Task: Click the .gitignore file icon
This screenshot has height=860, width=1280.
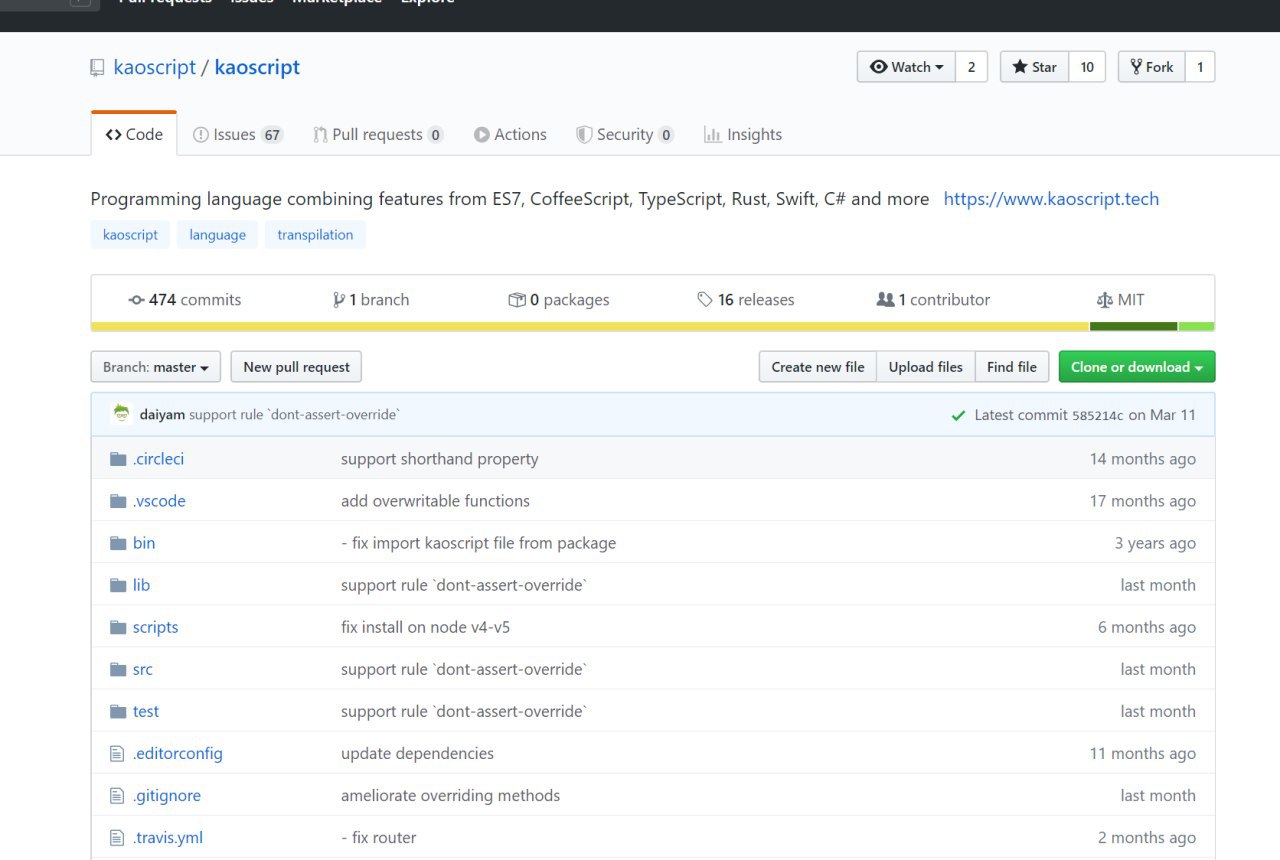Action: (x=117, y=795)
